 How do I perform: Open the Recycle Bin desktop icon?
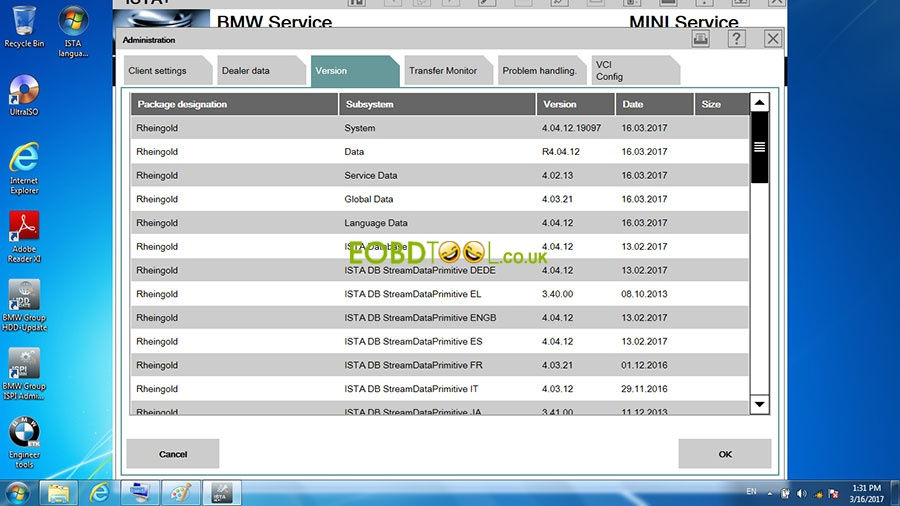click(24, 26)
